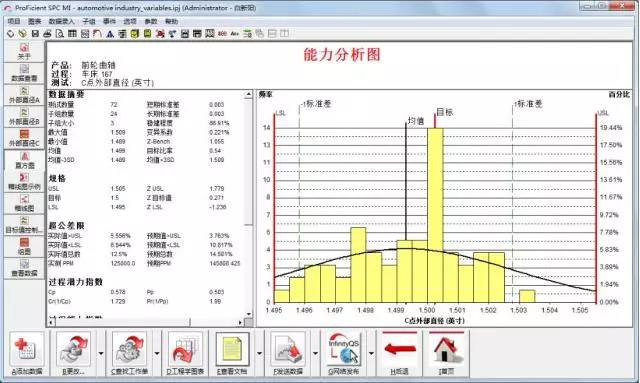Open the 项目 menu
Screen dimensions: 640x383
(x=14, y=21)
